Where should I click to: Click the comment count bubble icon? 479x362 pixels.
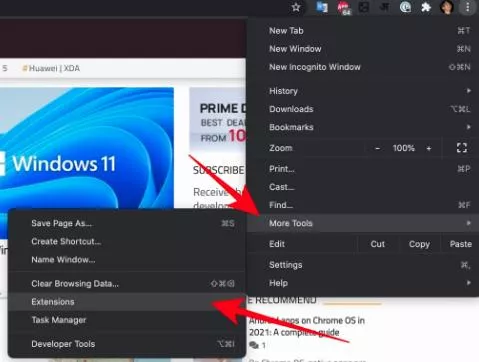254,345
